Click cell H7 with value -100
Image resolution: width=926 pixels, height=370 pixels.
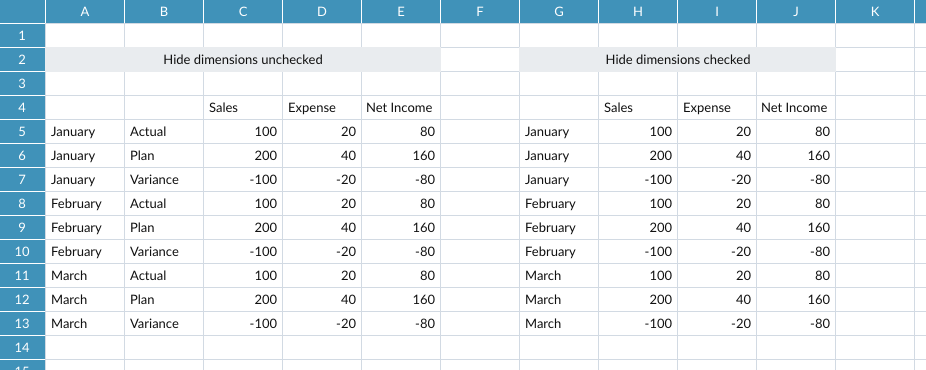(x=638, y=179)
